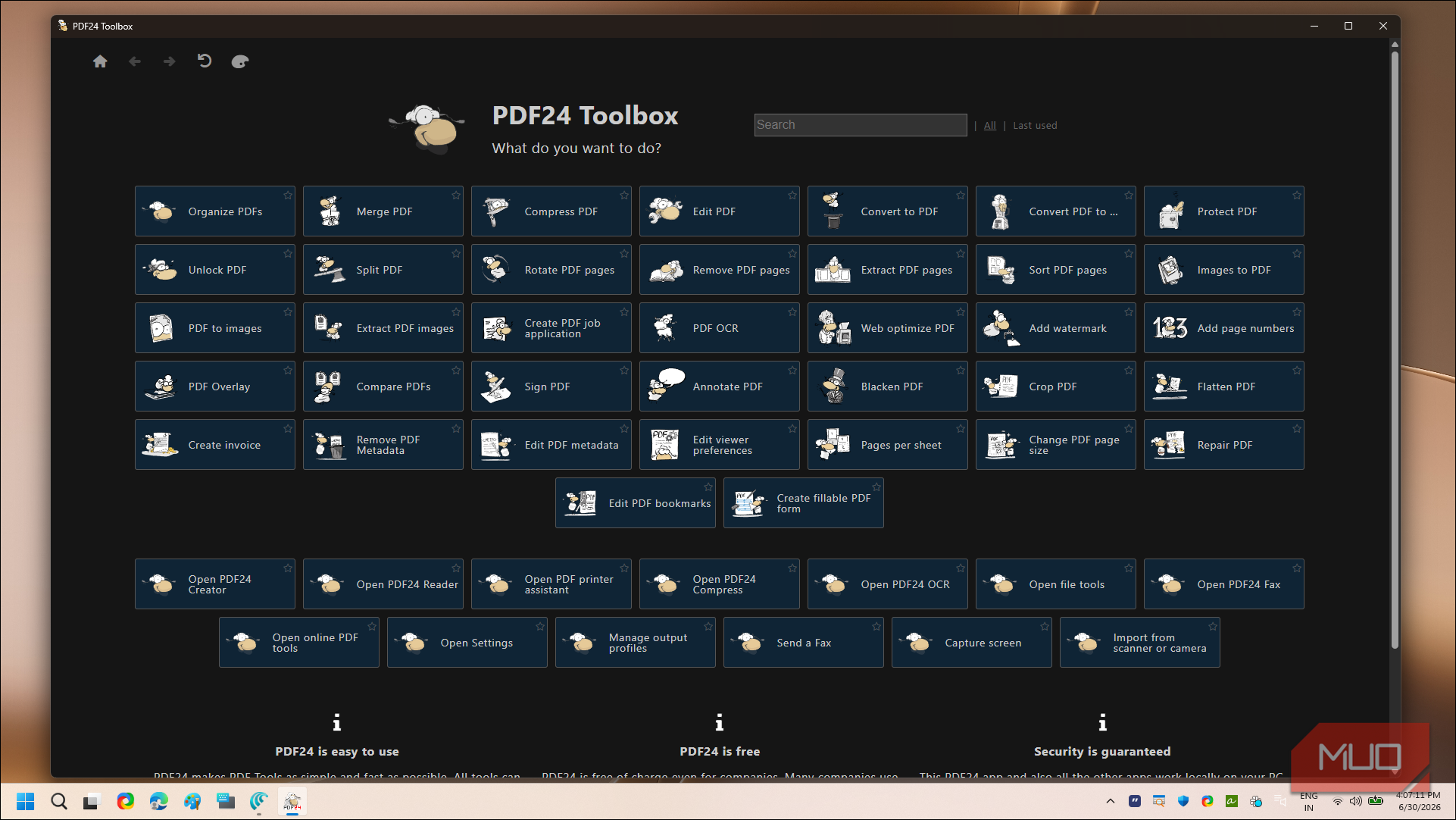Click the vertical scrollbar of toolbox
1456x820 pixels.
pyautogui.click(x=1395, y=349)
